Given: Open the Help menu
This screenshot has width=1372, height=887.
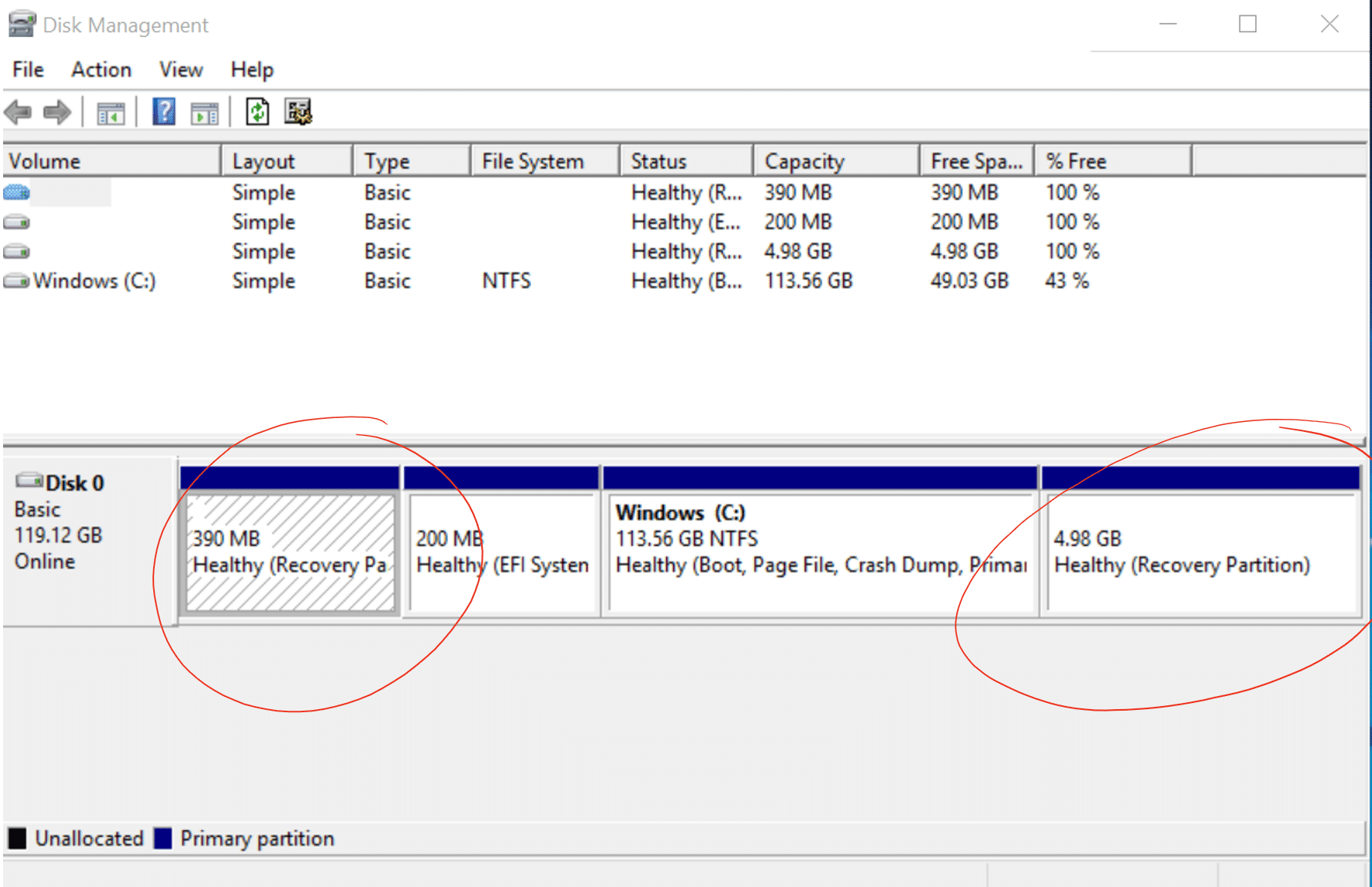Looking at the screenshot, I should [x=252, y=69].
